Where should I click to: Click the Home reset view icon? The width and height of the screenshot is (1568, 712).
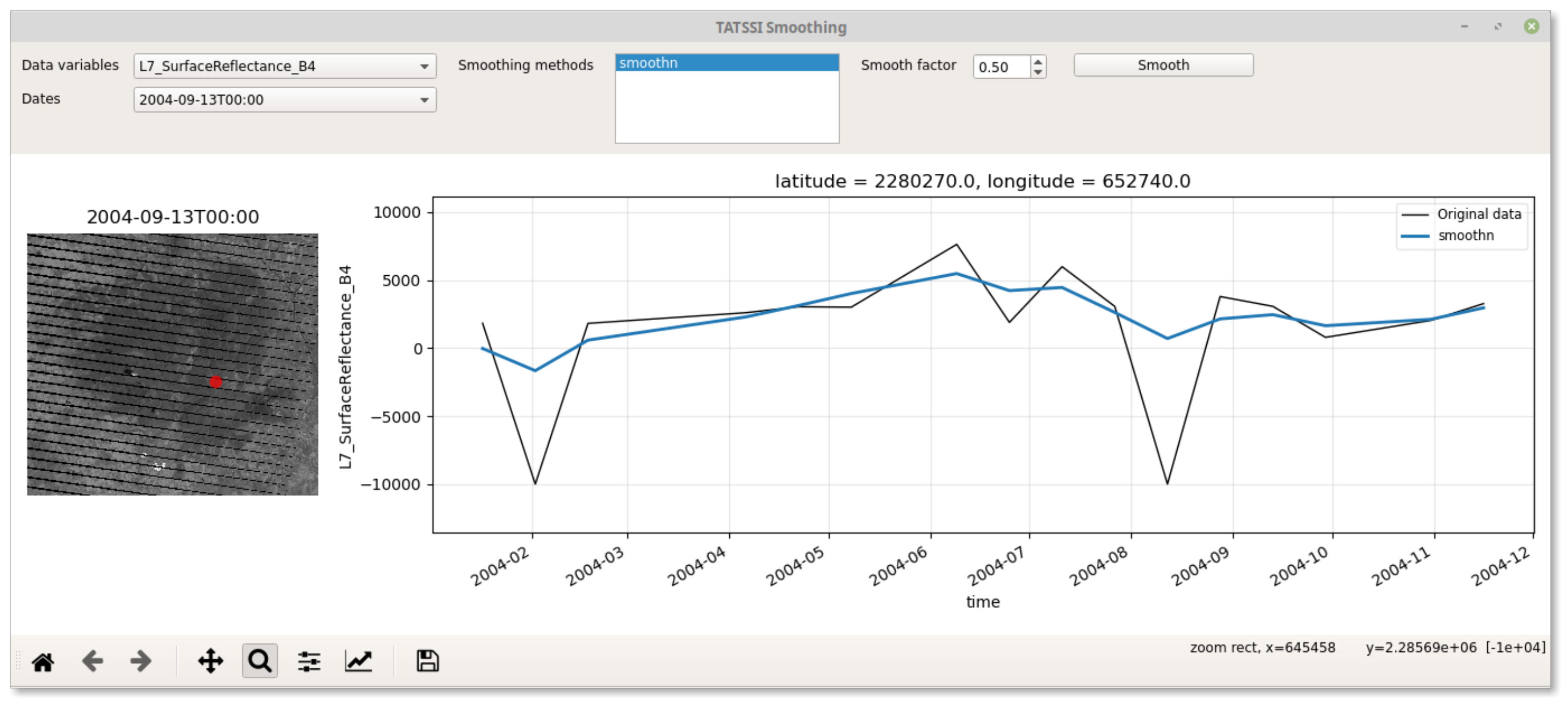click(x=43, y=661)
